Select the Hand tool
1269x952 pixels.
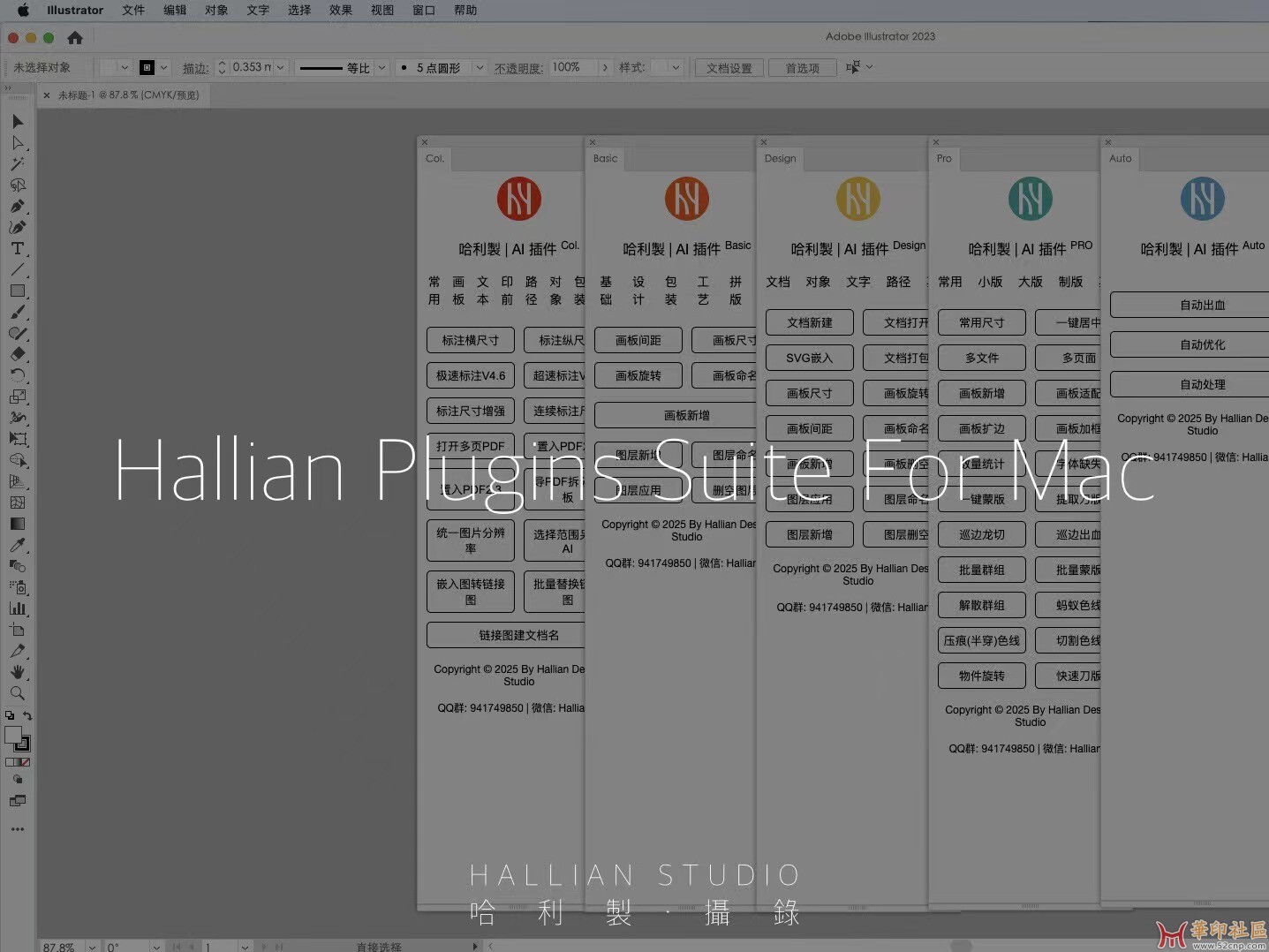(x=18, y=672)
